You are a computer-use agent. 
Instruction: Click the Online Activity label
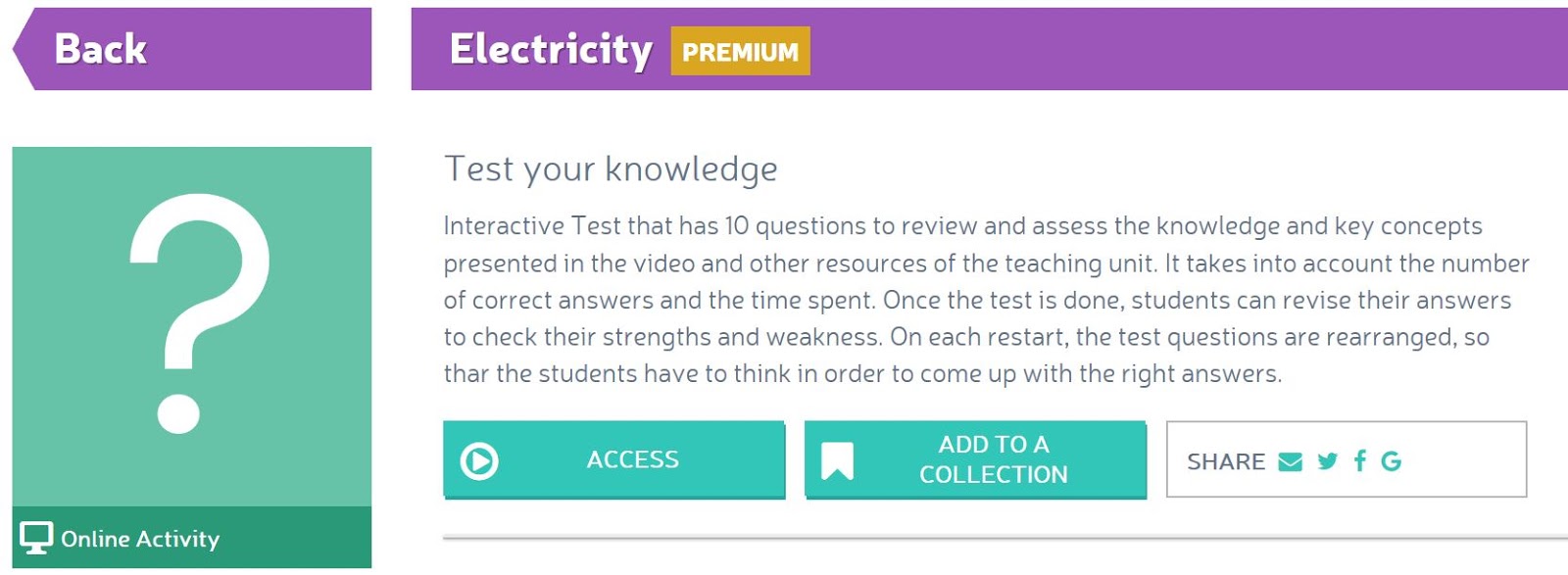pos(140,539)
